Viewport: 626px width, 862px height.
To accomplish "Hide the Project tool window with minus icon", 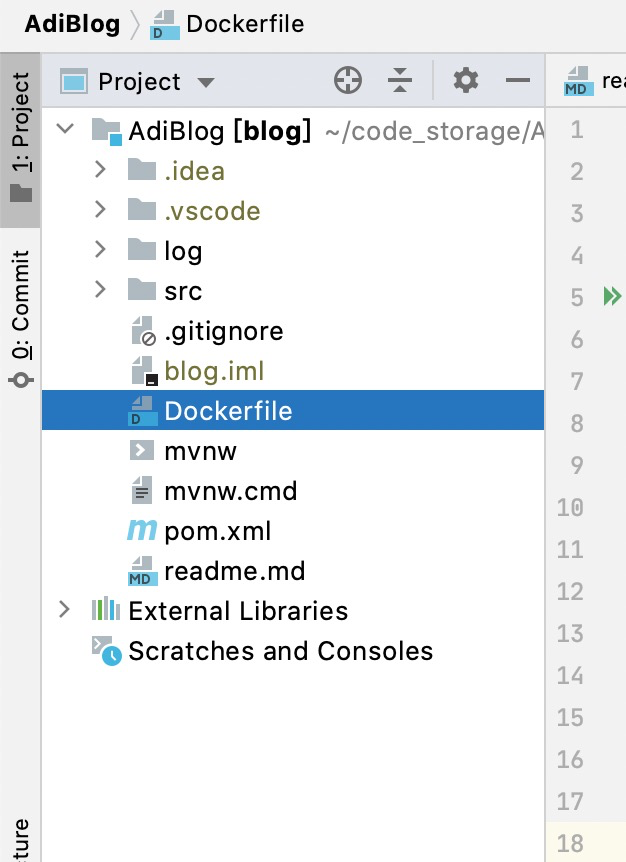I will coord(517,81).
